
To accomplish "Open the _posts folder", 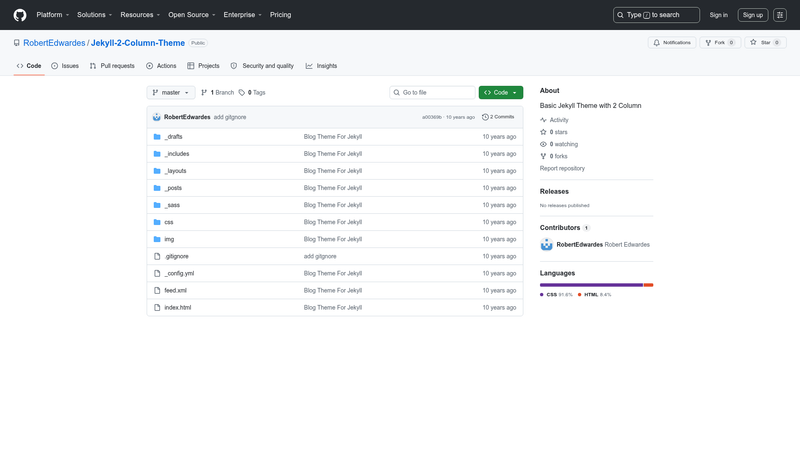I will click(x=173, y=188).
